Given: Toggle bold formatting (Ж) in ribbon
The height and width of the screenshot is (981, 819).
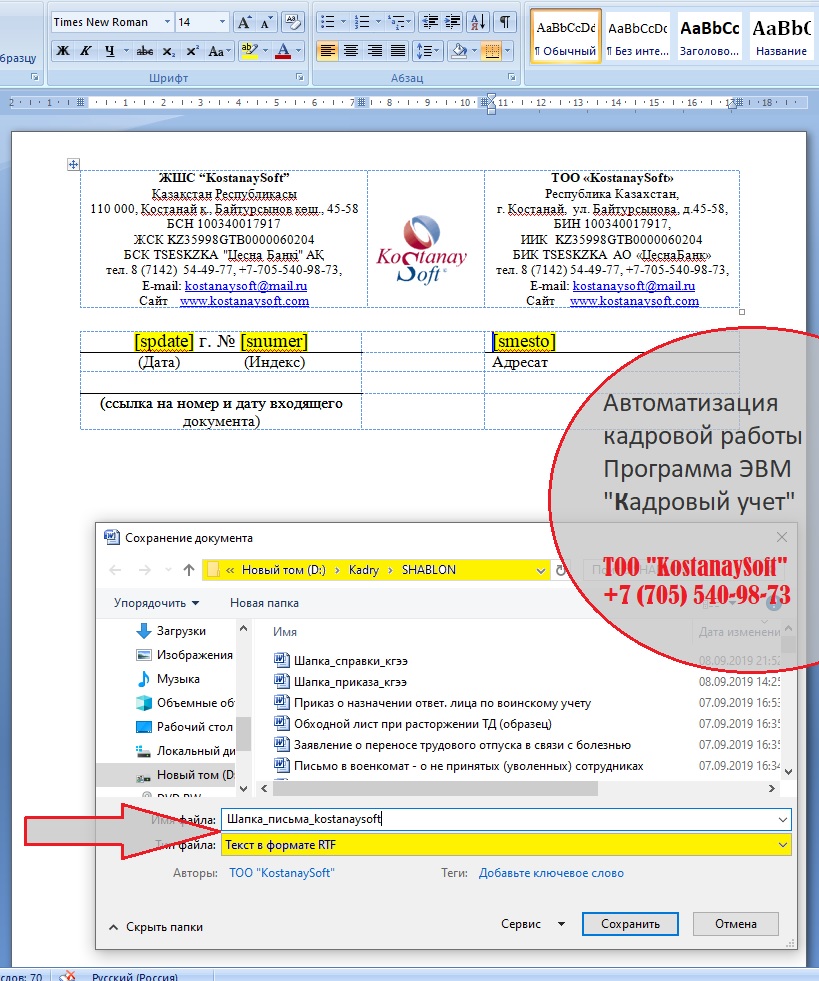Looking at the screenshot, I should click(63, 51).
